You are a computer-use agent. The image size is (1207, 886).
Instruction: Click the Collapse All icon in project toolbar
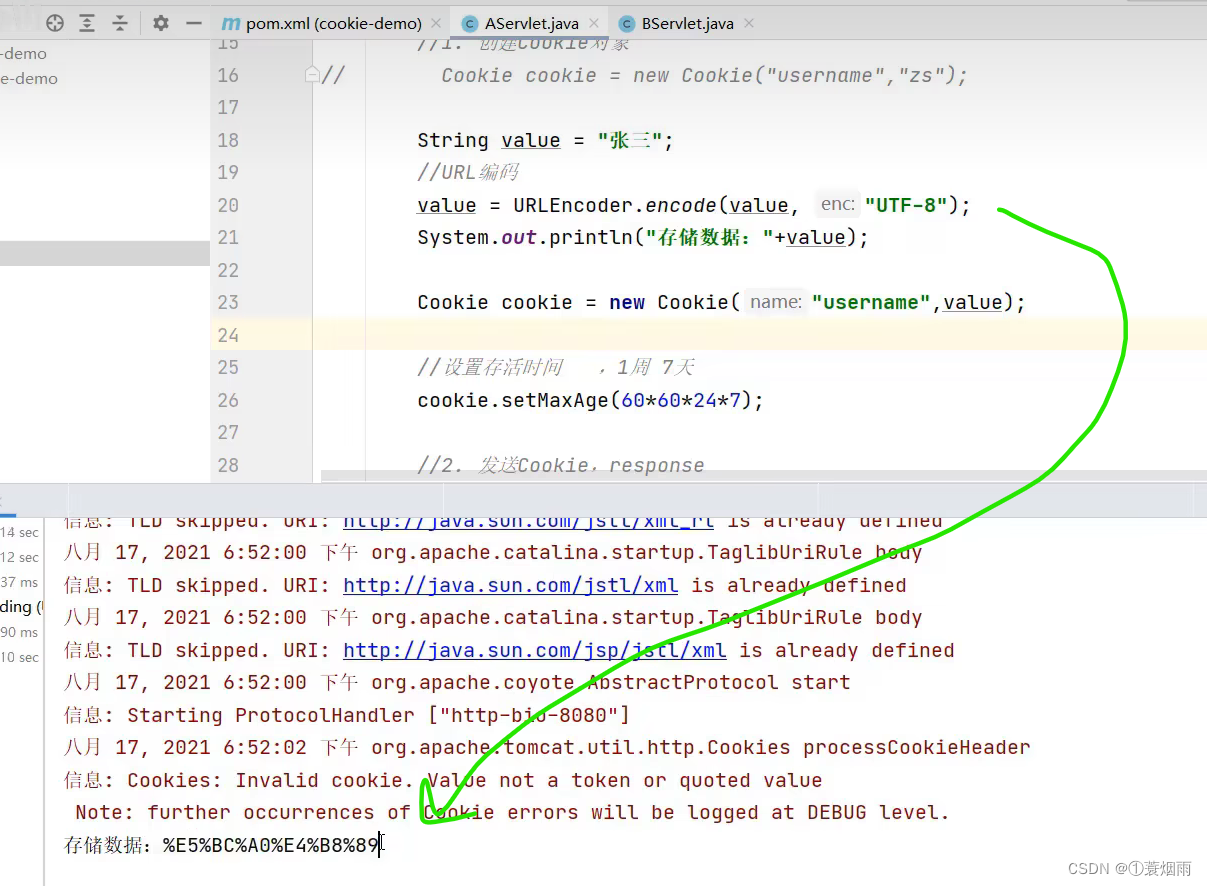[120, 22]
